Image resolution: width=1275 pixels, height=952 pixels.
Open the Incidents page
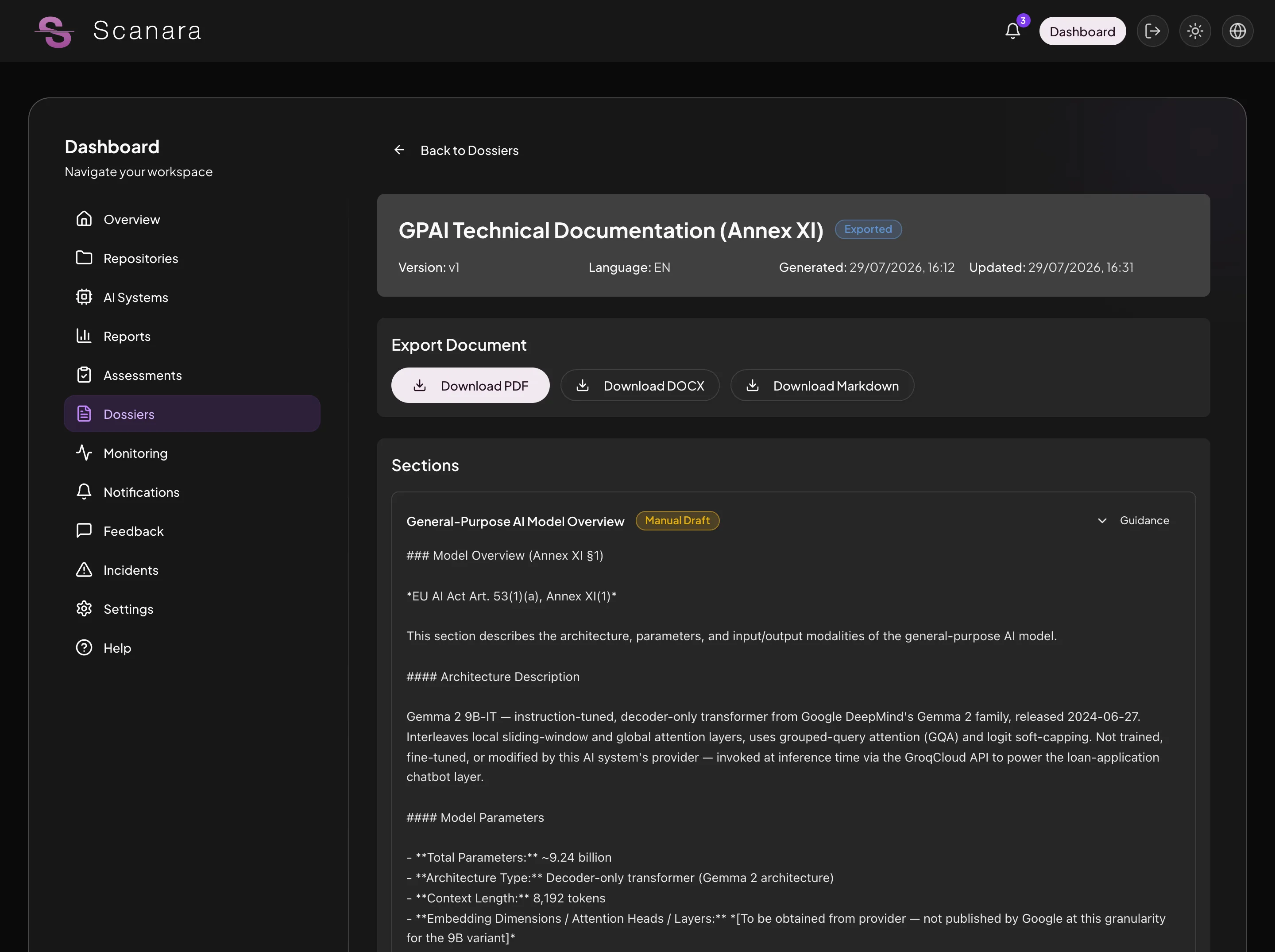pos(192,570)
